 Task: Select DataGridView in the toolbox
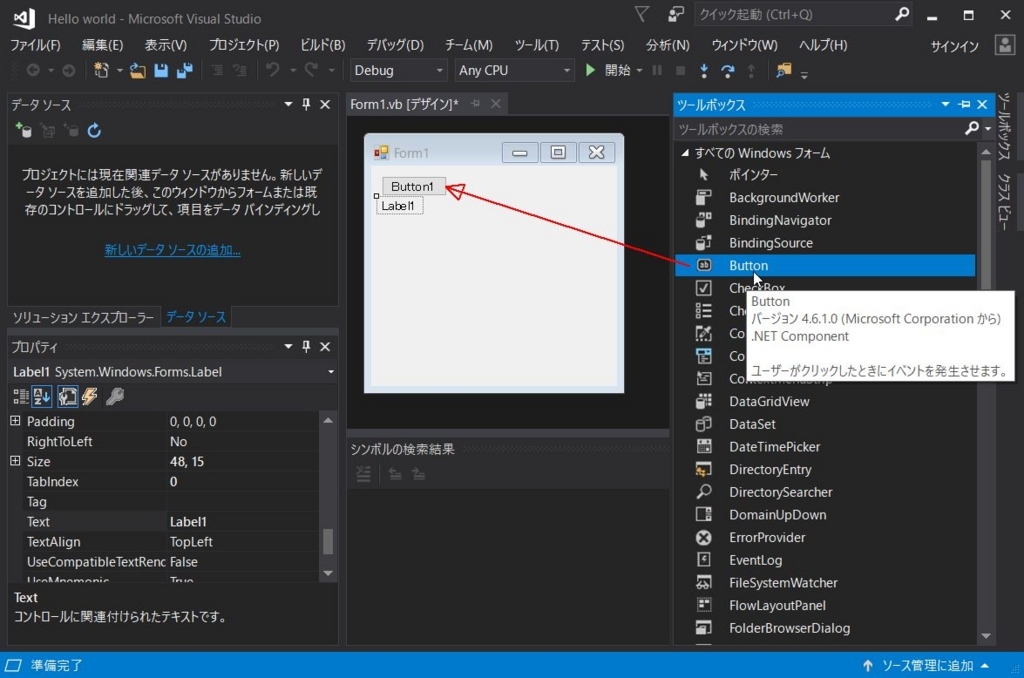825,401
